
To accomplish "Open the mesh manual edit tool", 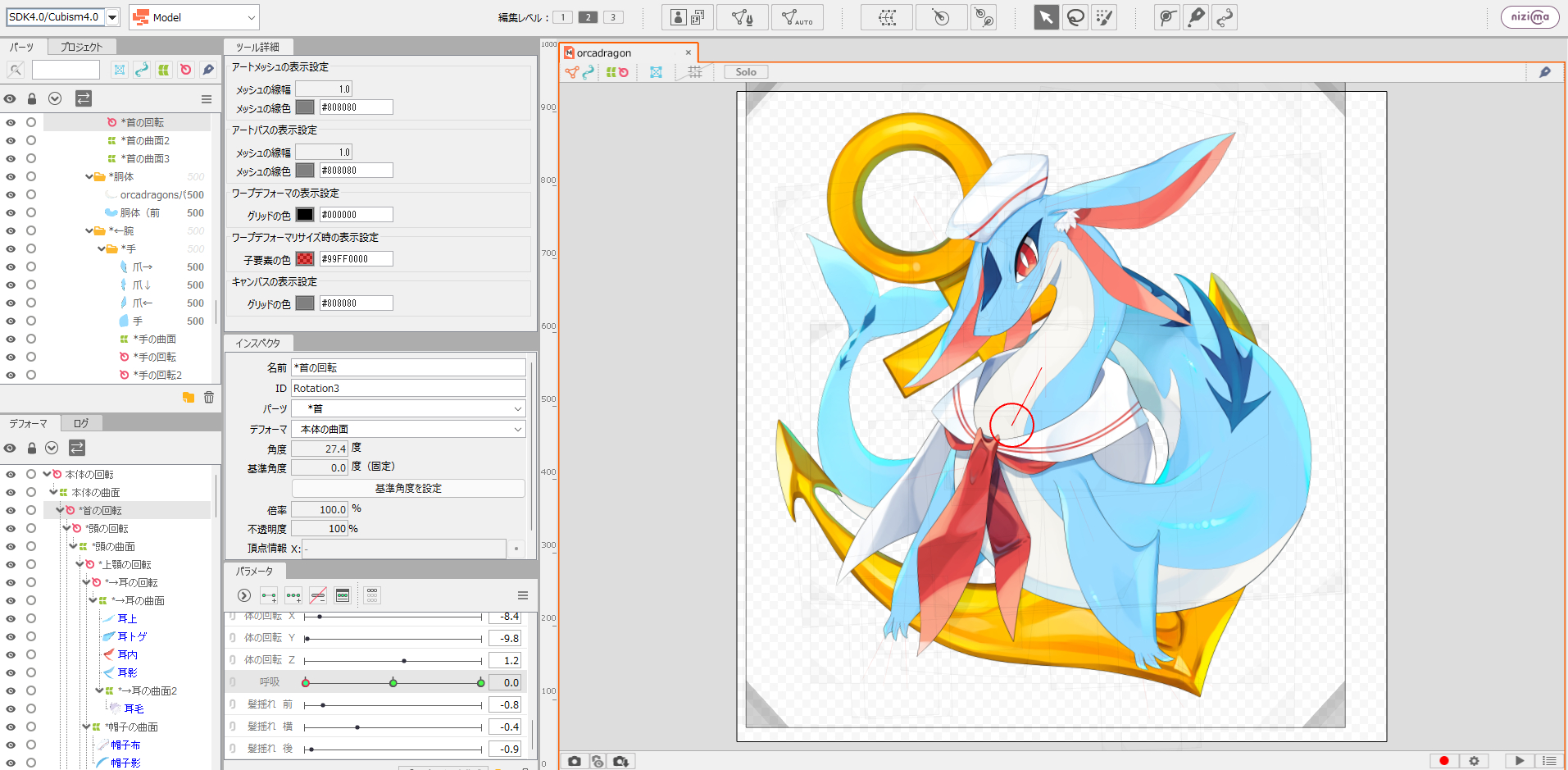I will pos(743,17).
